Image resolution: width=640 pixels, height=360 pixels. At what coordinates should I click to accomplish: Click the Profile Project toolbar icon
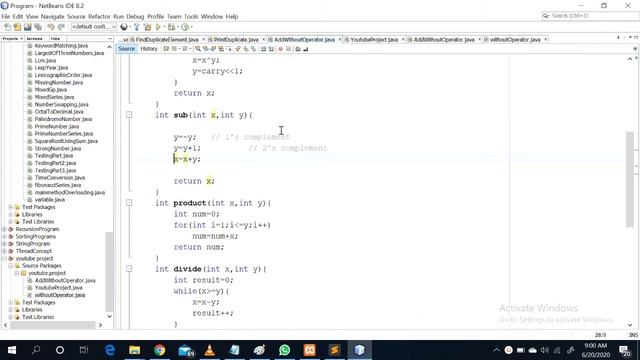185,27
